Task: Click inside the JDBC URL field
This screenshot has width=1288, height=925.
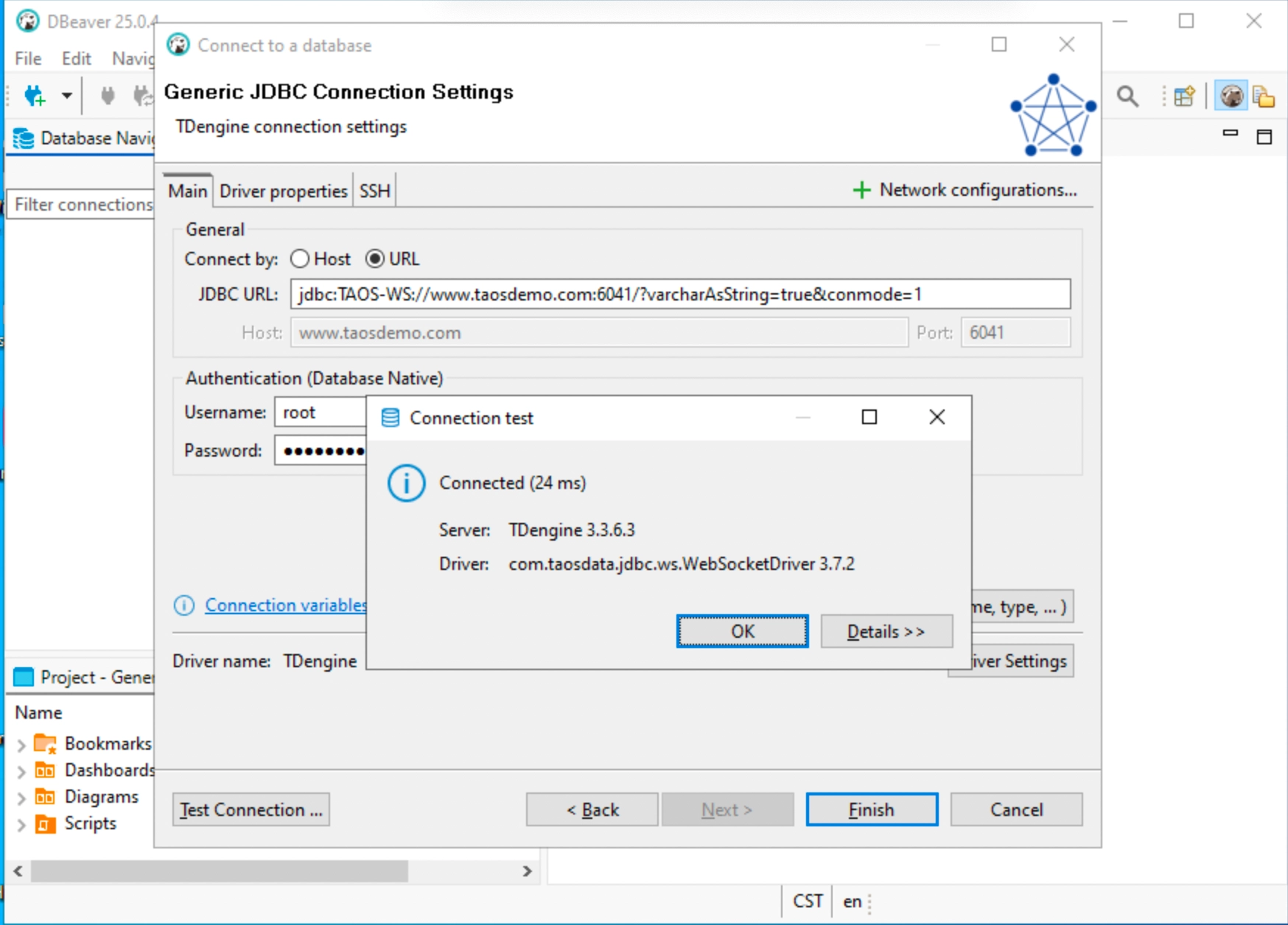Action: (679, 295)
